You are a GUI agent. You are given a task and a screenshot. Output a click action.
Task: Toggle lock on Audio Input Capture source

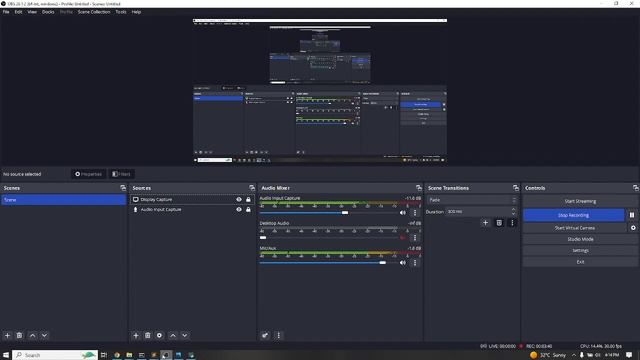point(248,209)
